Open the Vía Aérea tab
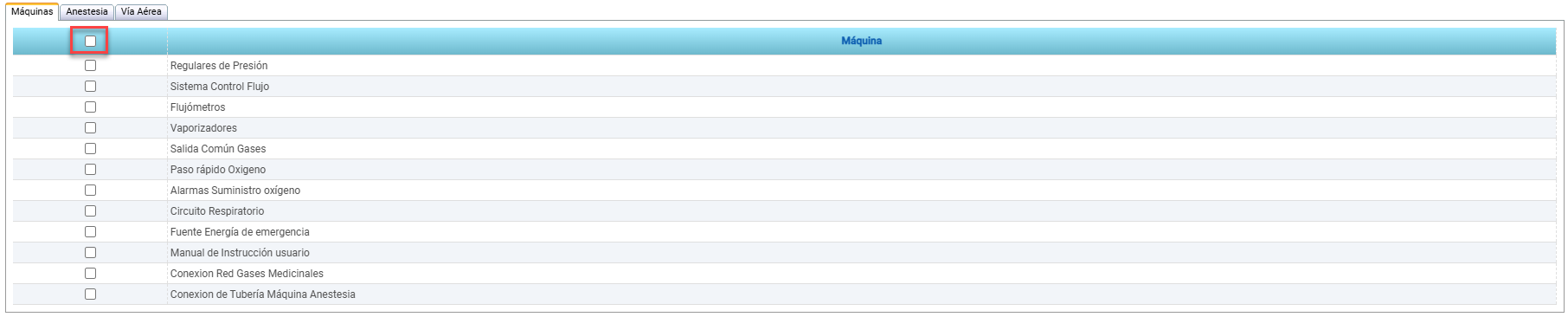Viewport: 1568px width, 317px height. pyautogui.click(x=141, y=11)
